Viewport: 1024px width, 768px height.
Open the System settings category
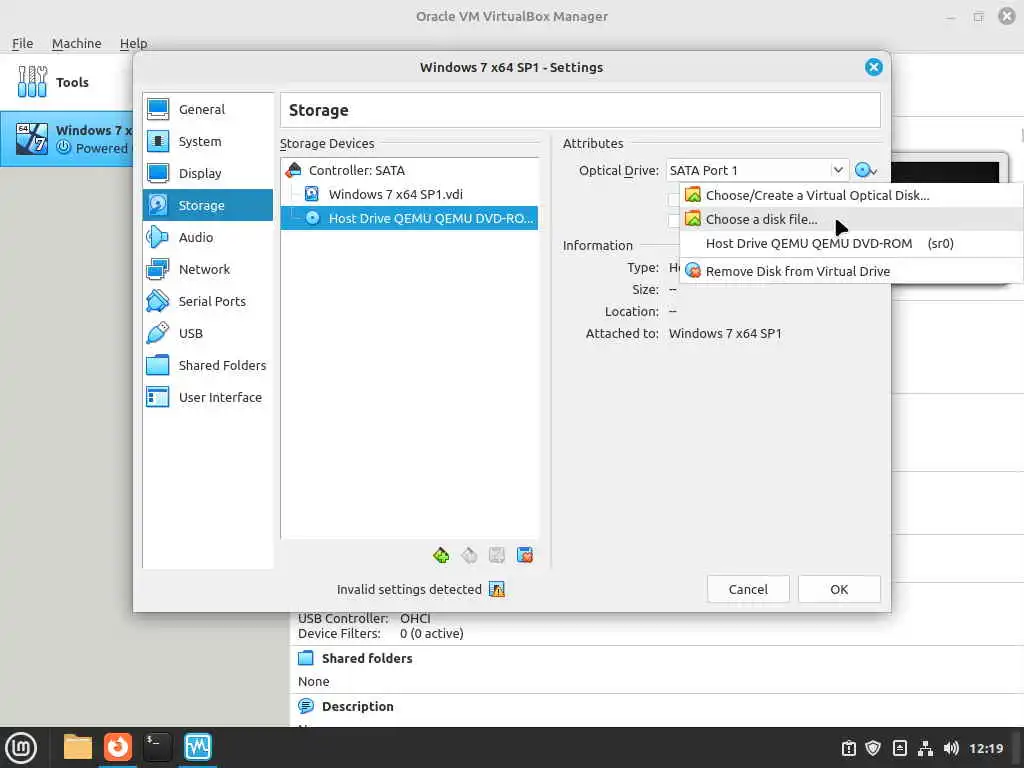[208, 141]
